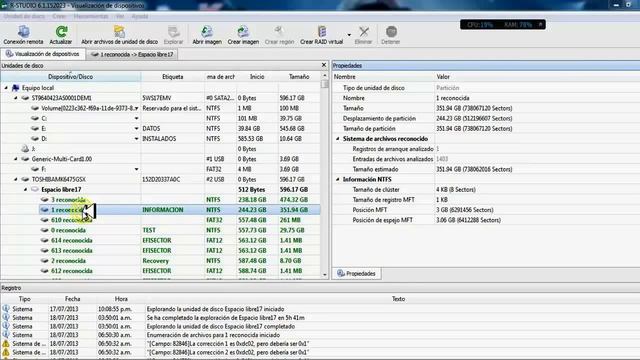Collapse the Generic-Multi-Card node
This screenshot has width=640, height=360.
click(x=16, y=159)
